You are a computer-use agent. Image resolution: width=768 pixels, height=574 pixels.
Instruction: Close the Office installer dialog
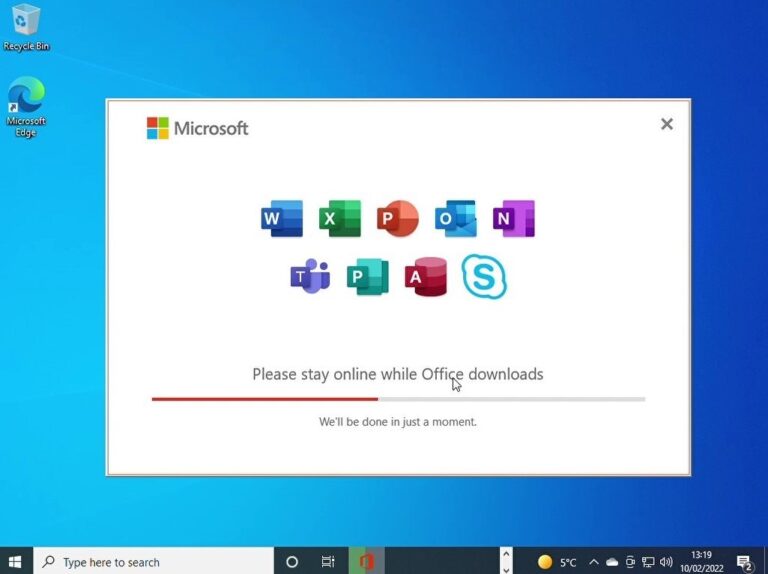pyautogui.click(x=667, y=124)
